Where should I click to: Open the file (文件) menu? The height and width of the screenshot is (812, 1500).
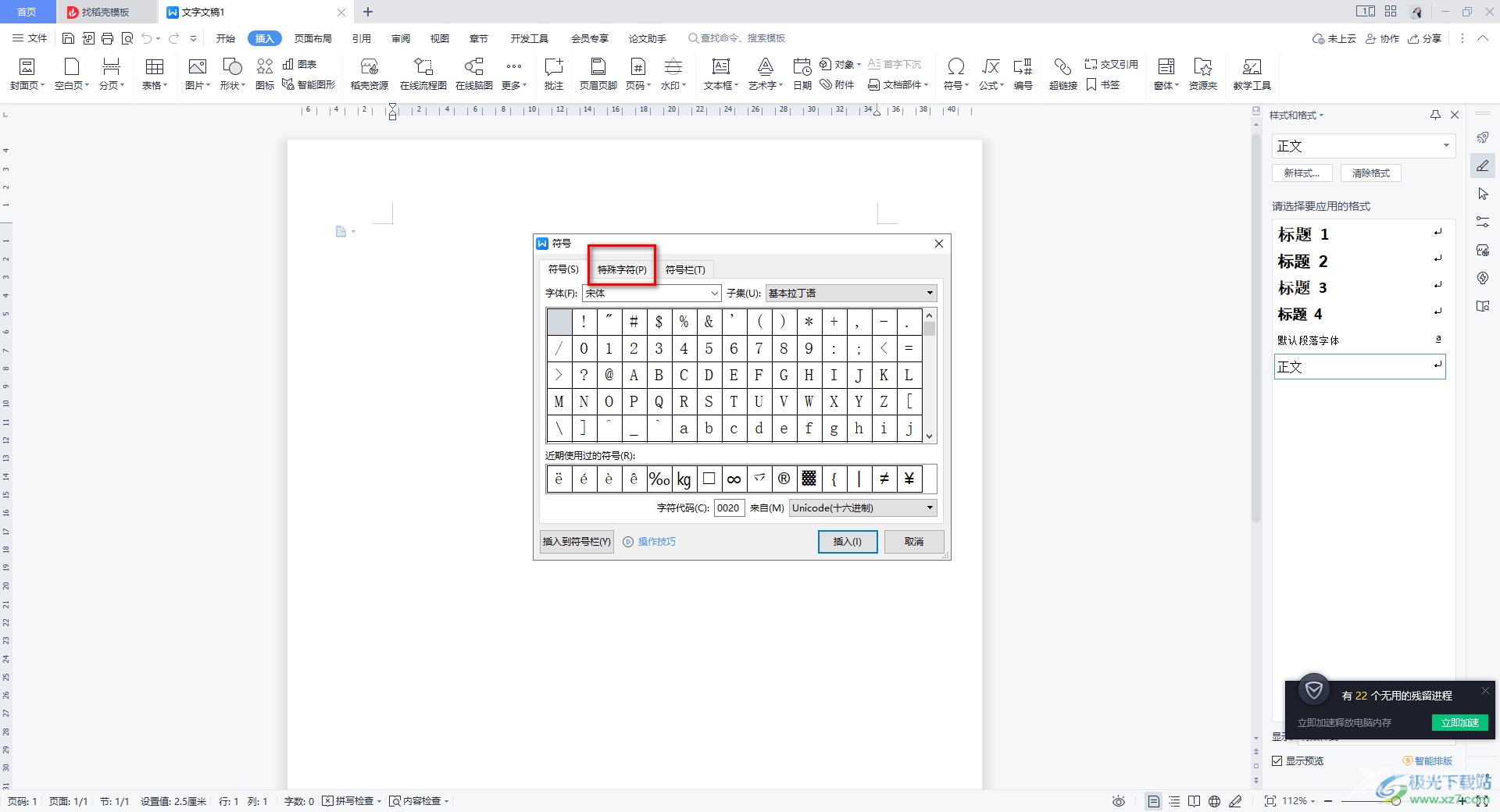[x=30, y=38]
